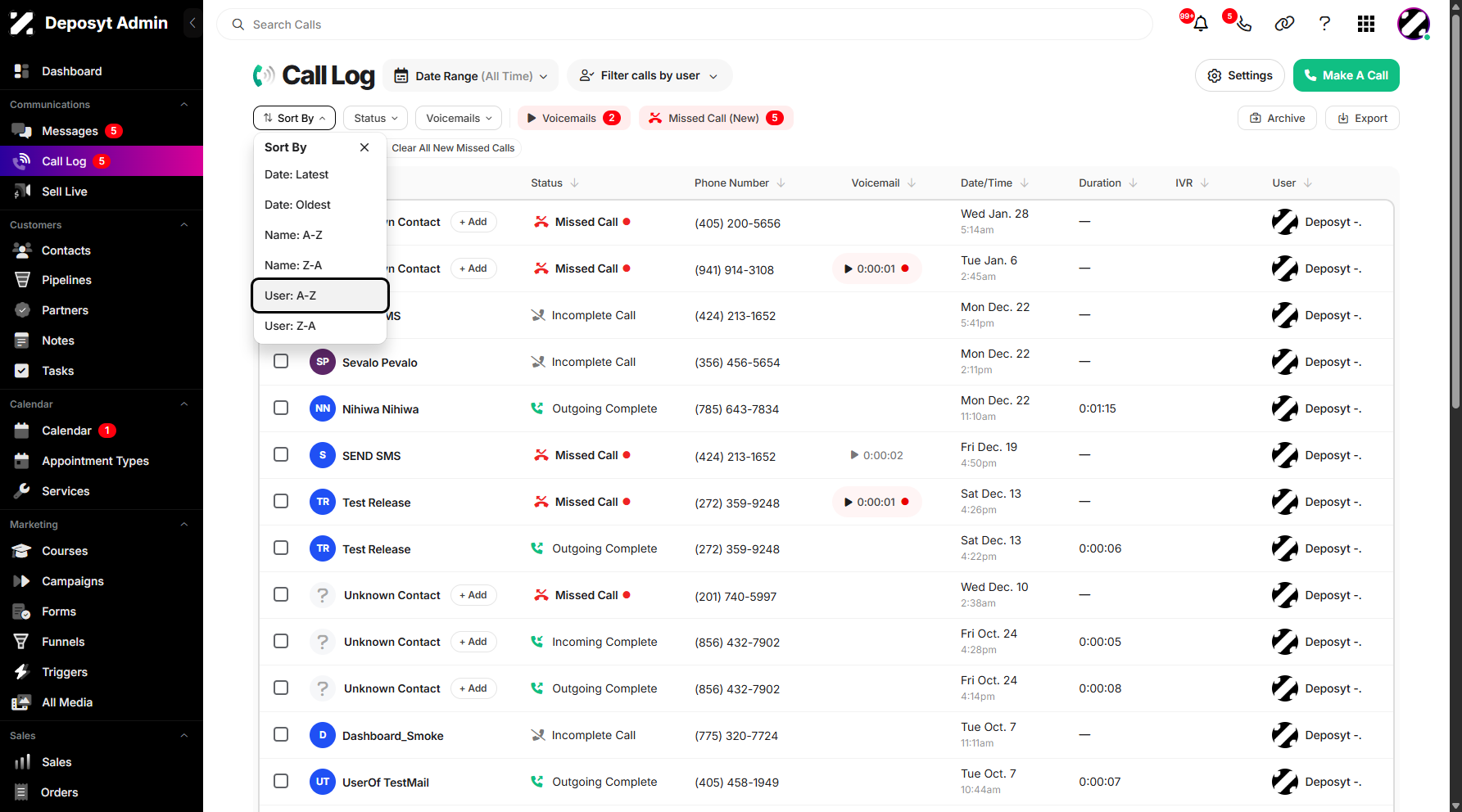Viewport: 1462px width, 812px height.
Task: Open the Status filter dropdown
Action: [375, 118]
